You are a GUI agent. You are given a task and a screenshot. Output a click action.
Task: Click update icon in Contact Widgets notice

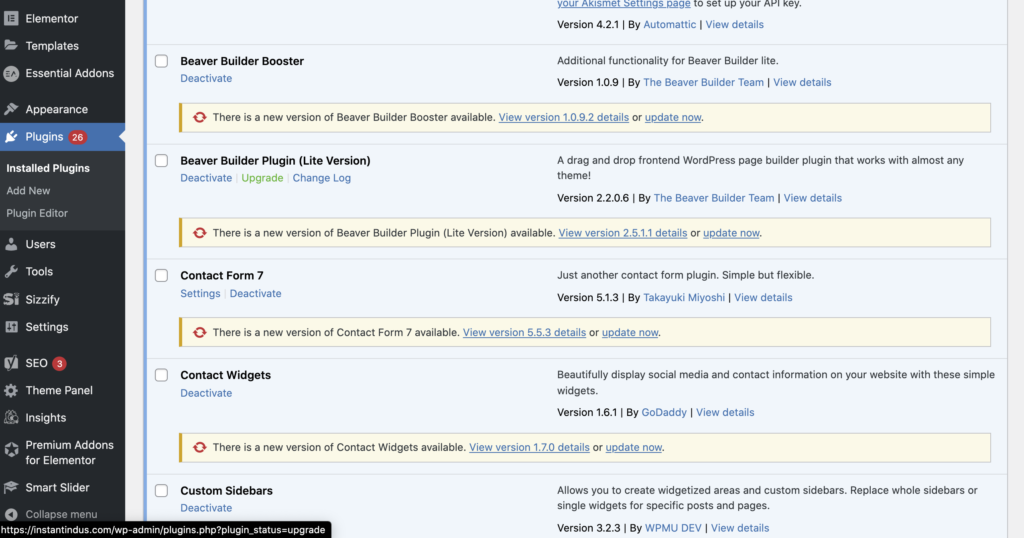pos(200,447)
